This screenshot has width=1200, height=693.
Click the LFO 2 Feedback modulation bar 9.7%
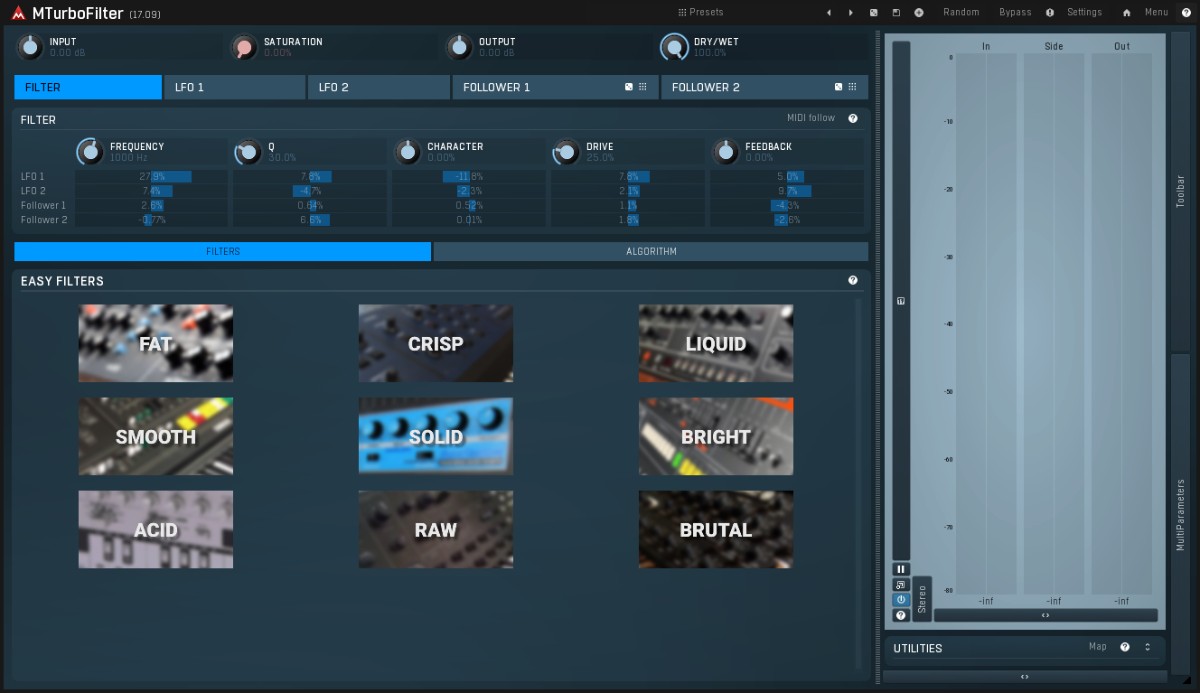(787, 191)
